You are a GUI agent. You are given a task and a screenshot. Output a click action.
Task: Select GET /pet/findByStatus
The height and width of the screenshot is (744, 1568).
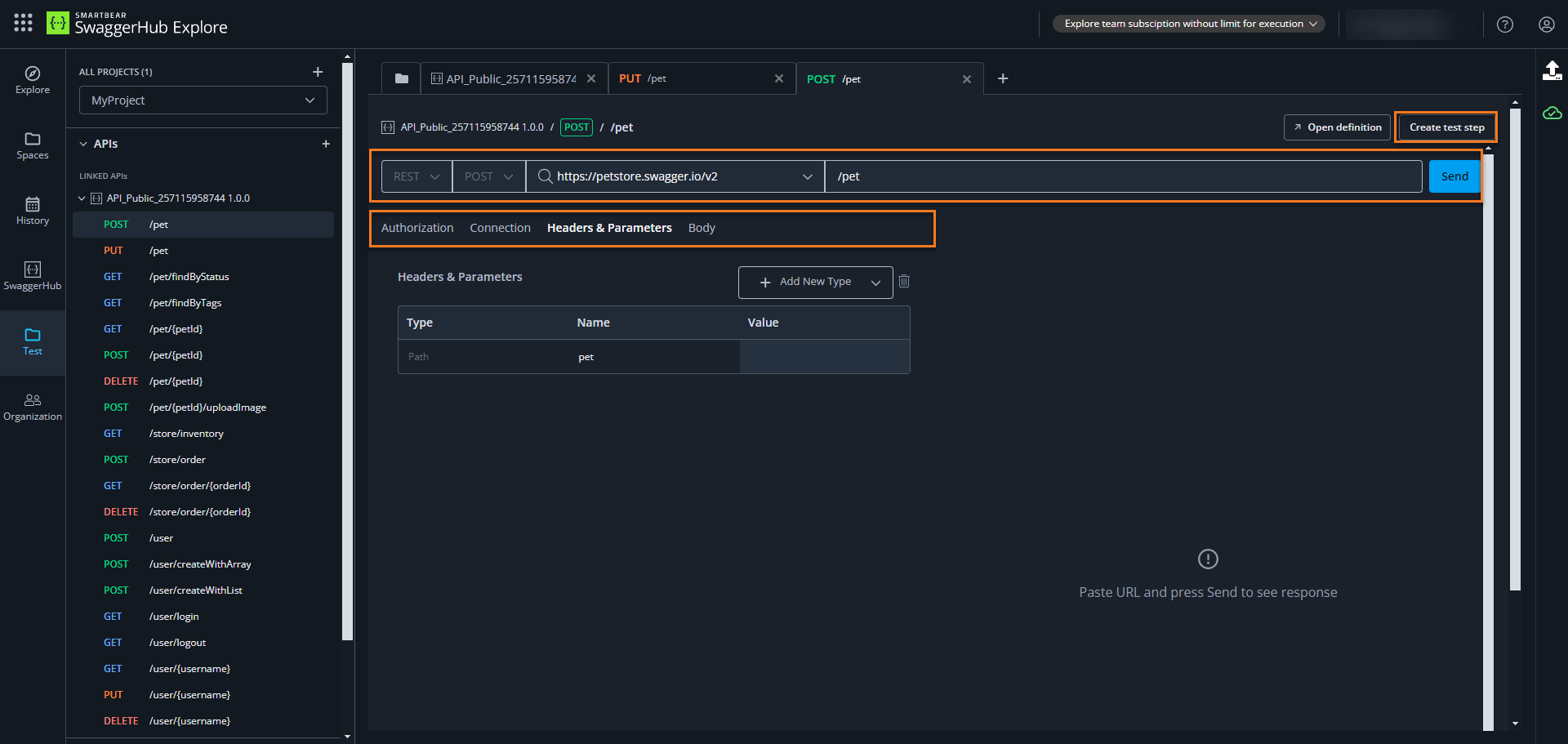pyautogui.click(x=203, y=277)
